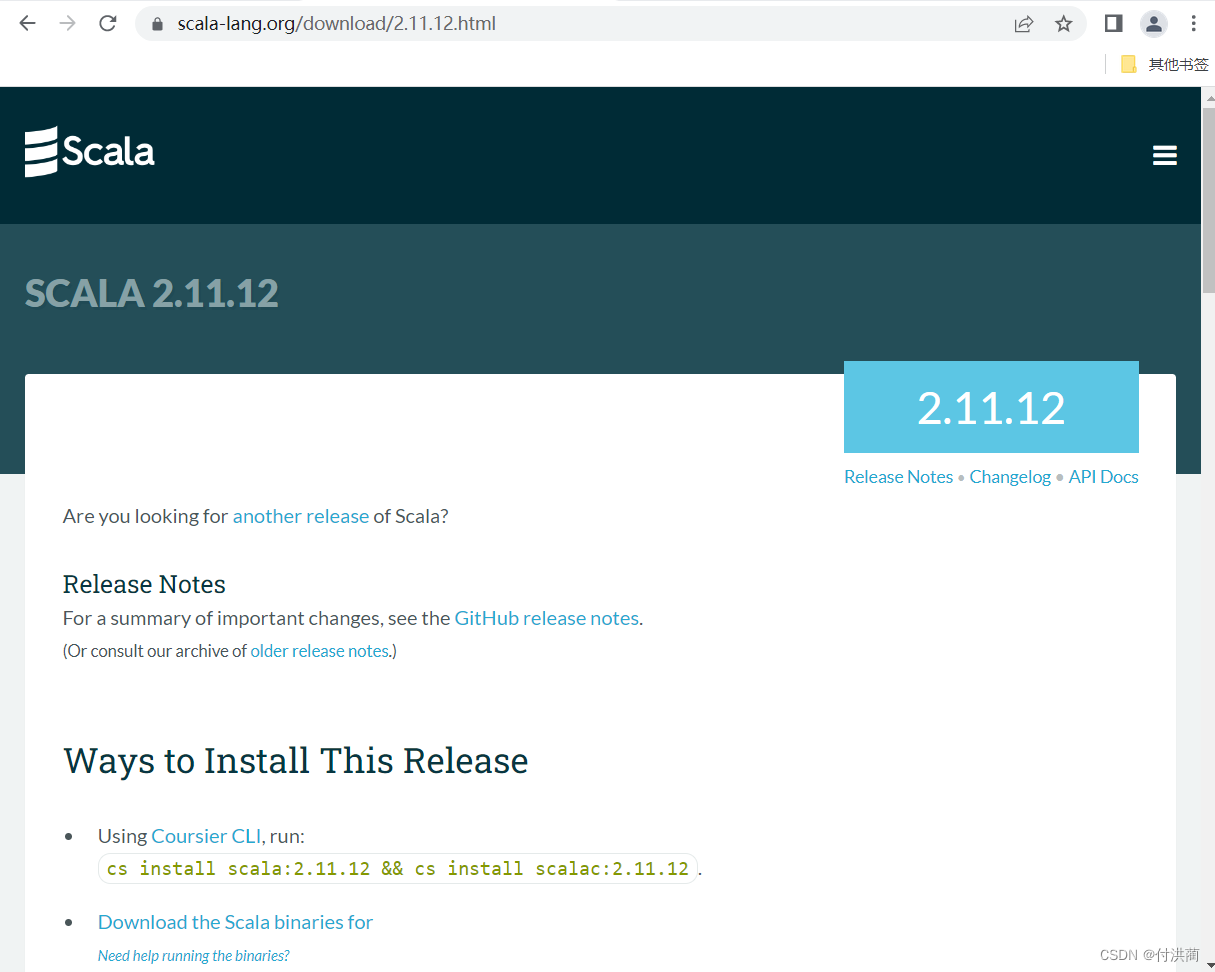Click the 'SCALA 2.11.12' page title

click(151, 293)
